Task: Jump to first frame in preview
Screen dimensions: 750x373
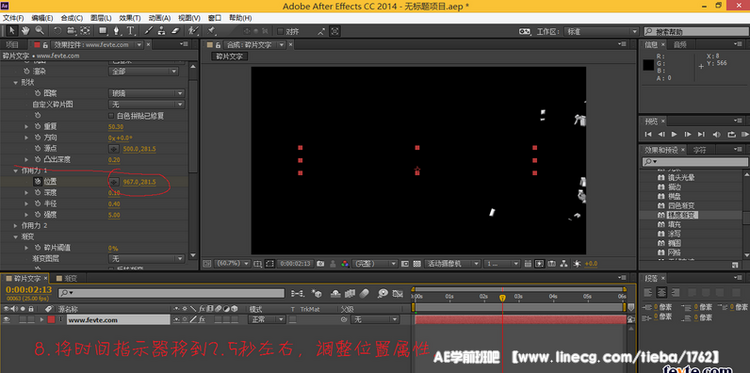Action: [648, 134]
